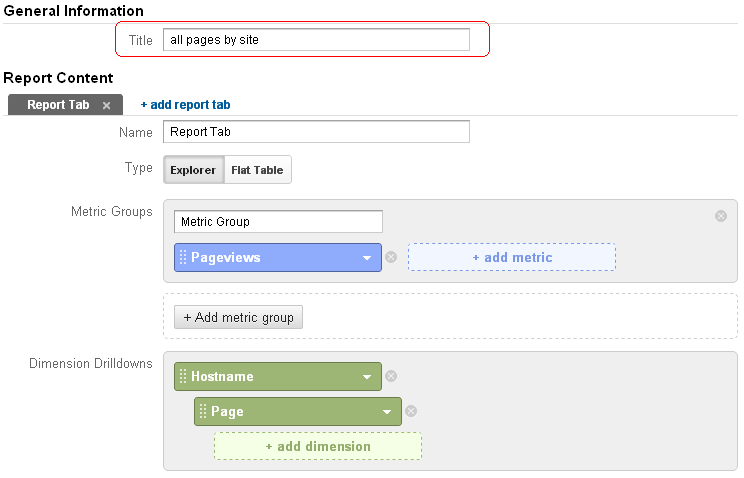Open the Pageviews metric dropdown
Viewport: 744px width, 478px height.
(367, 258)
